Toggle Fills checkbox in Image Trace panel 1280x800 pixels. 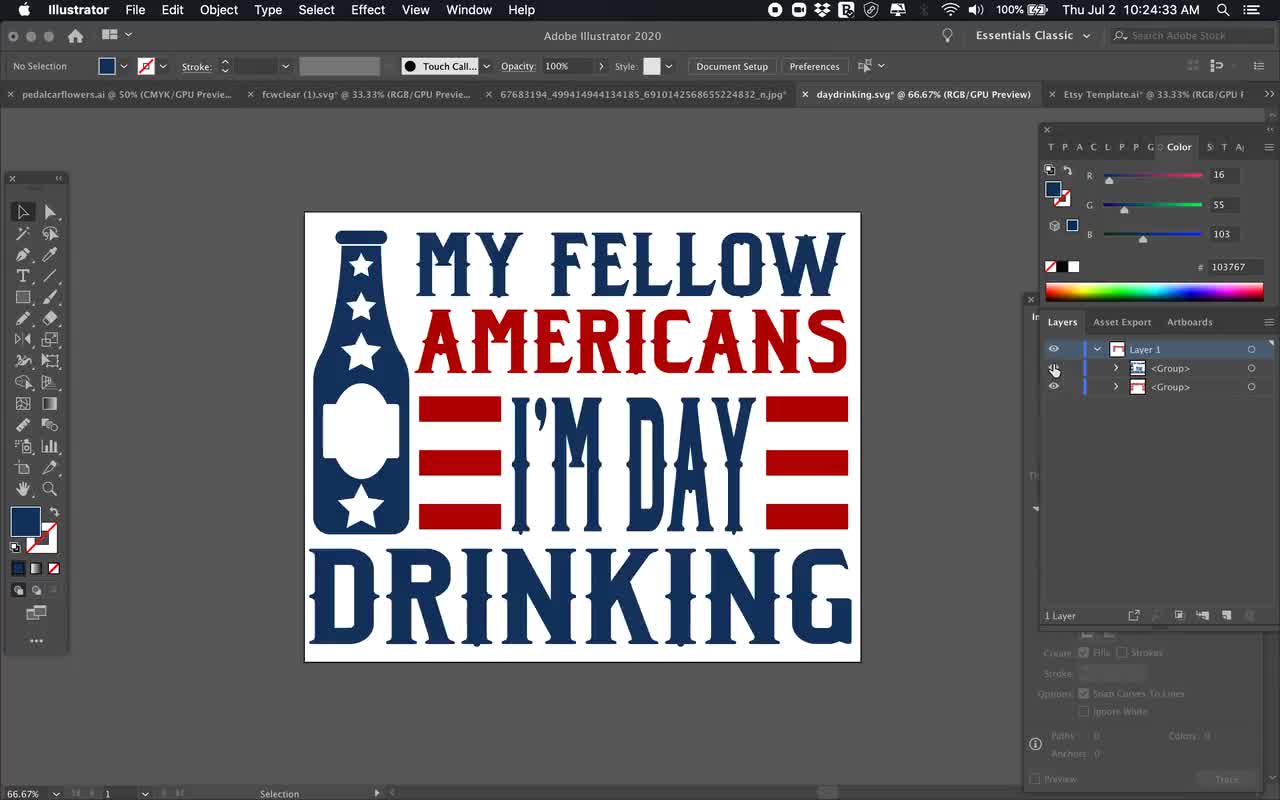tap(1083, 652)
